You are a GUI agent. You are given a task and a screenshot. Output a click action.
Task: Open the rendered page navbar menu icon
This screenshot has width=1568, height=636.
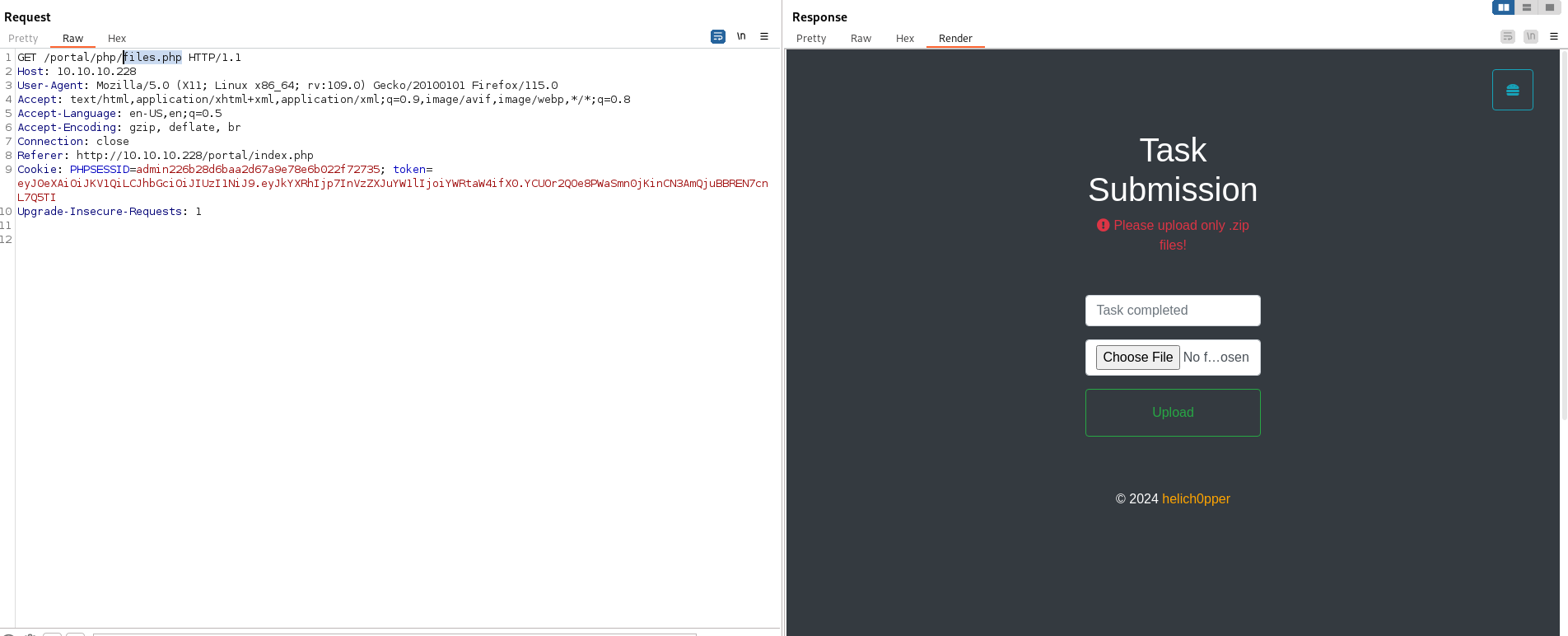point(1512,90)
